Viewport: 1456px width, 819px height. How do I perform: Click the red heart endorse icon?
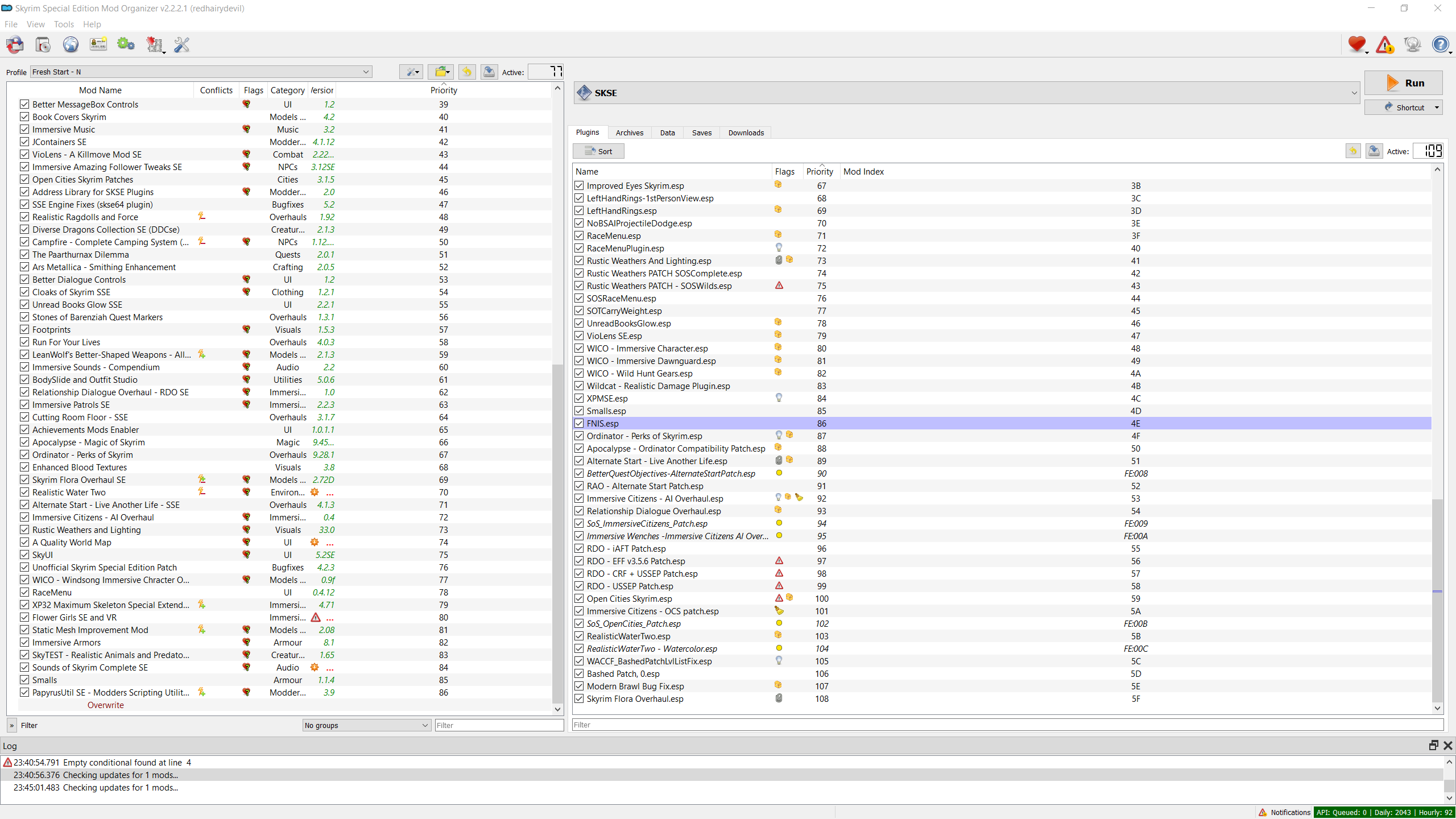(1356, 44)
